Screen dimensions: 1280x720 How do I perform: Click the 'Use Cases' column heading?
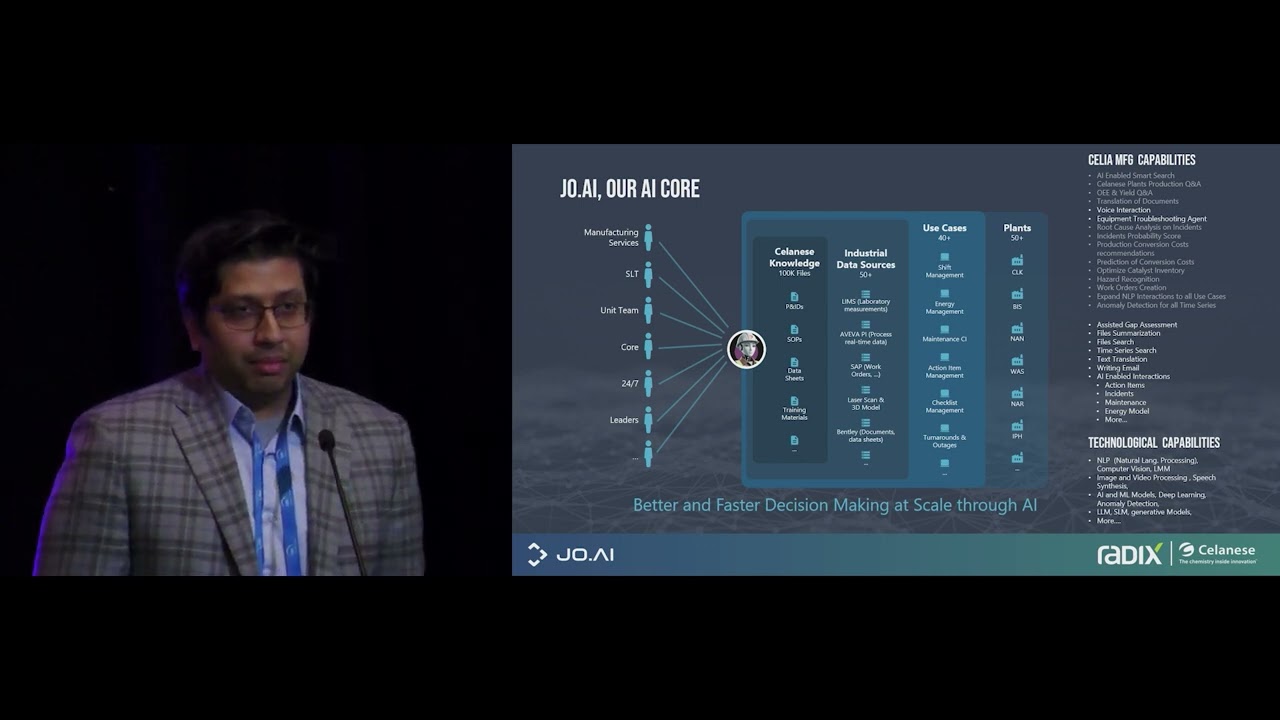944,228
